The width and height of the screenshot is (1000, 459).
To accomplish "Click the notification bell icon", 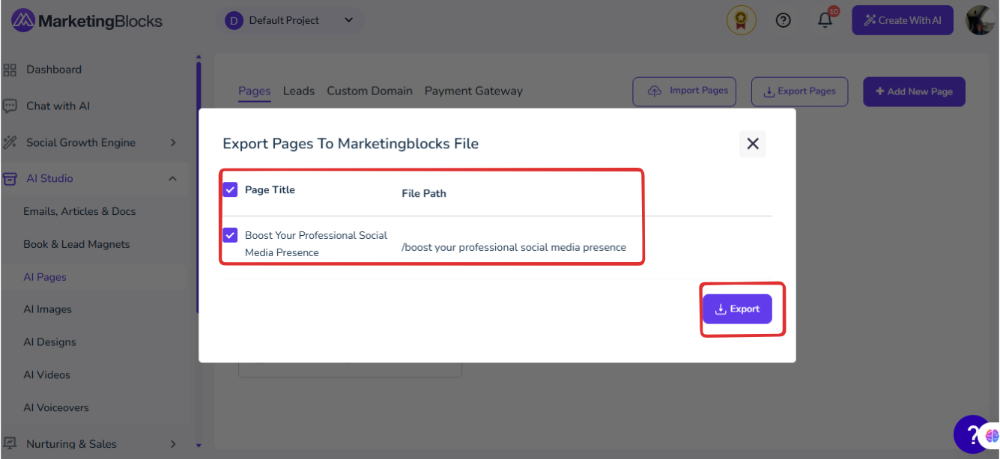I will point(825,20).
